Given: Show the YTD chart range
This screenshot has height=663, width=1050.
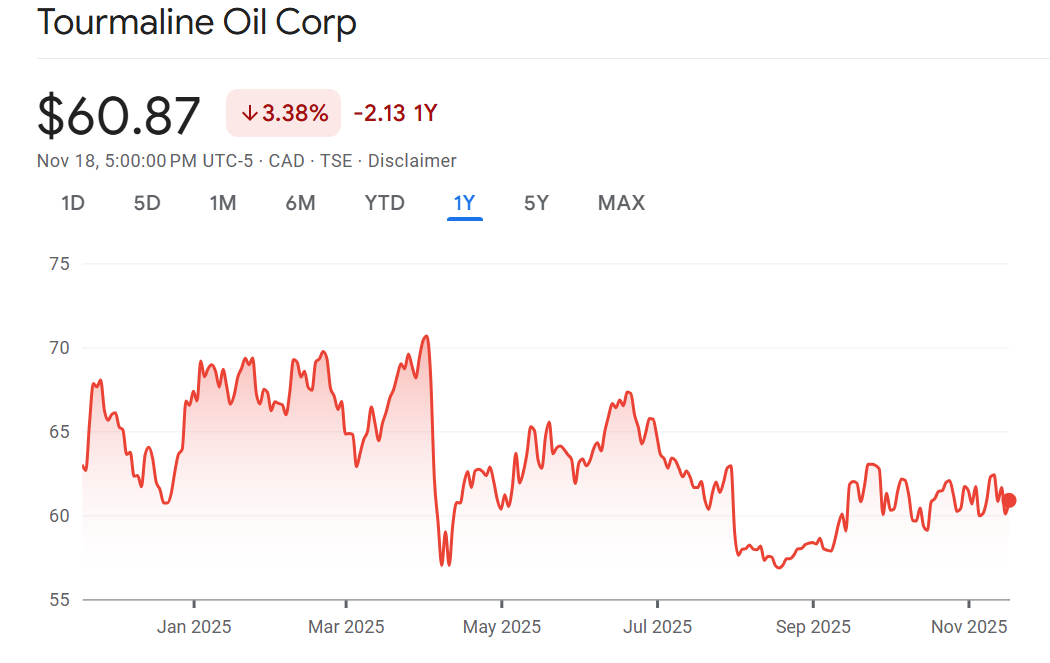Looking at the screenshot, I should click(x=384, y=203).
